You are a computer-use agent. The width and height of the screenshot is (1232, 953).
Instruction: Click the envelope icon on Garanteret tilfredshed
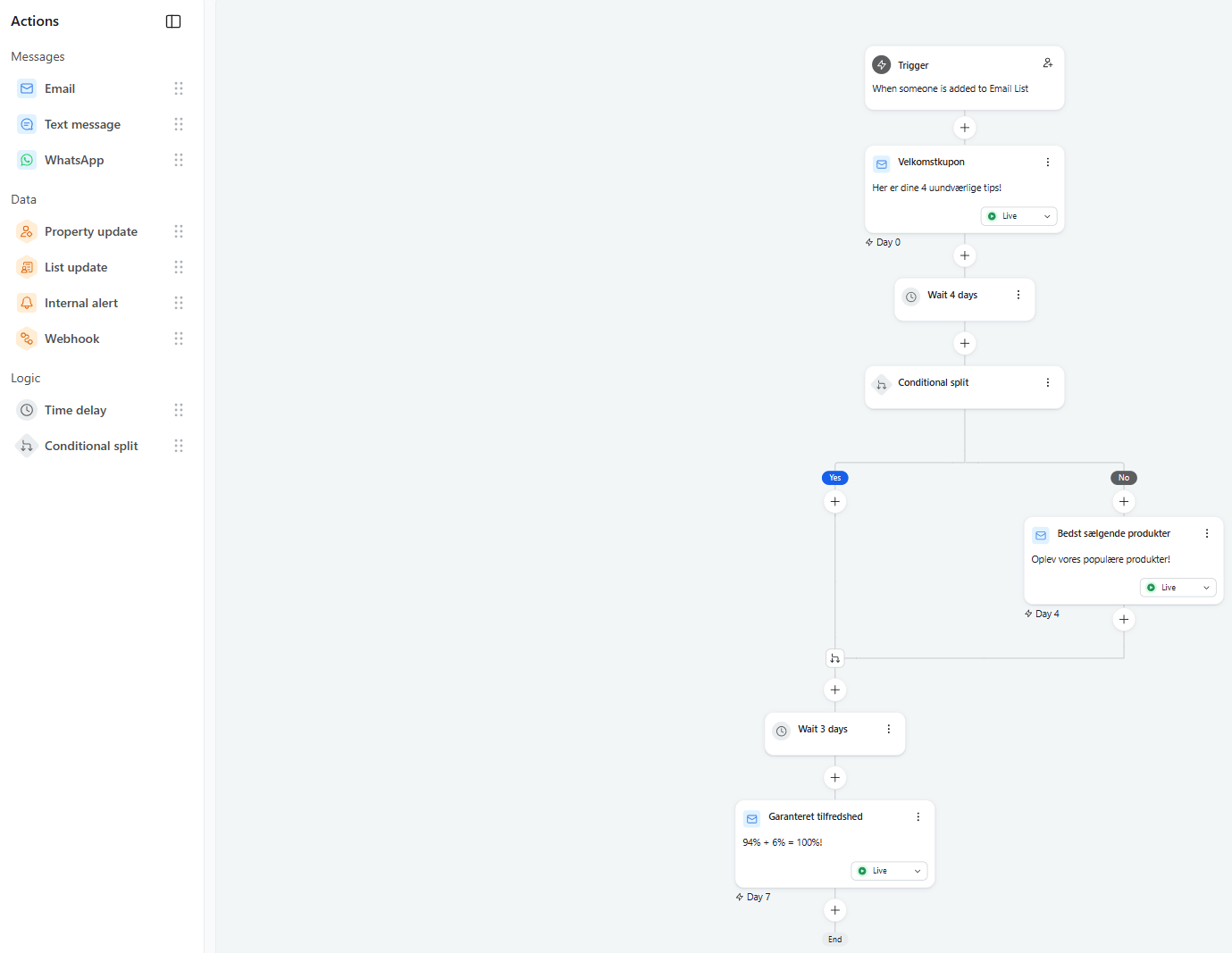(752, 819)
